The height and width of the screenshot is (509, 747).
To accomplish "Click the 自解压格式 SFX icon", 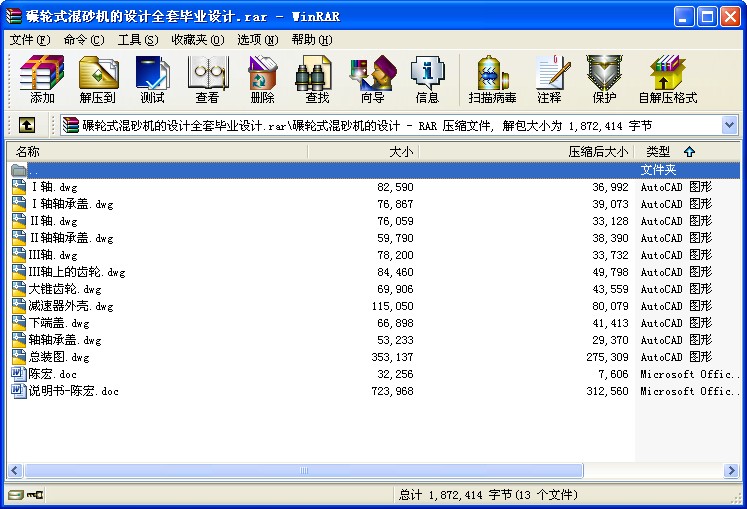I will pos(667,80).
